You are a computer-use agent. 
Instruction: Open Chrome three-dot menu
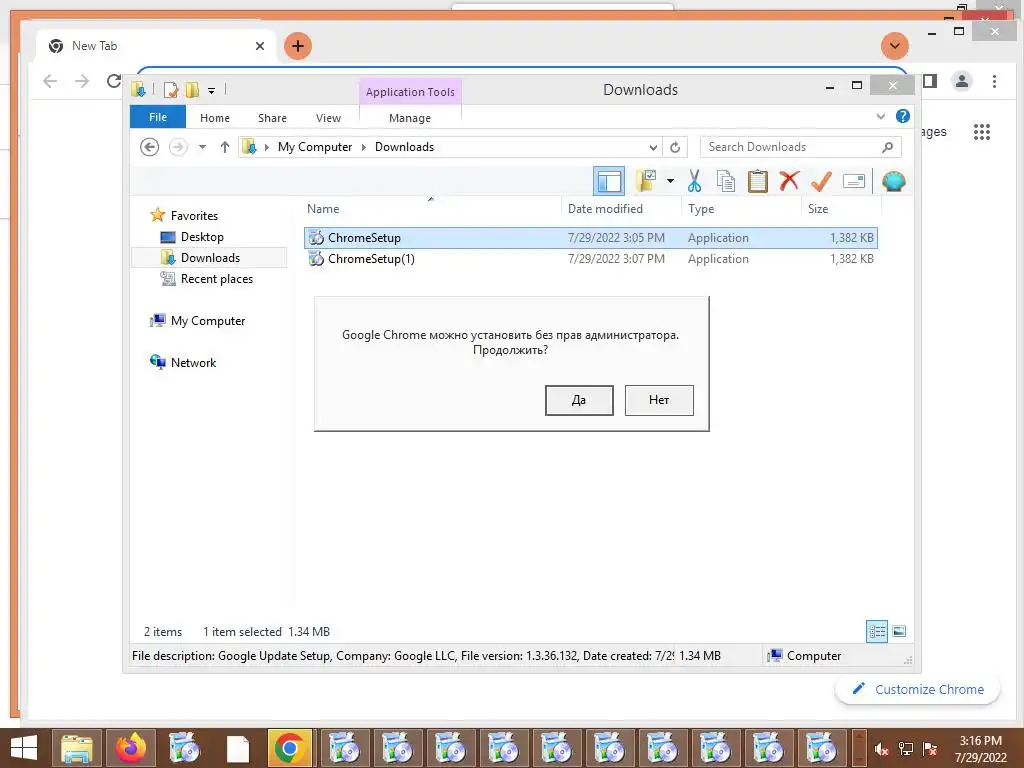(x=994, y=81)
